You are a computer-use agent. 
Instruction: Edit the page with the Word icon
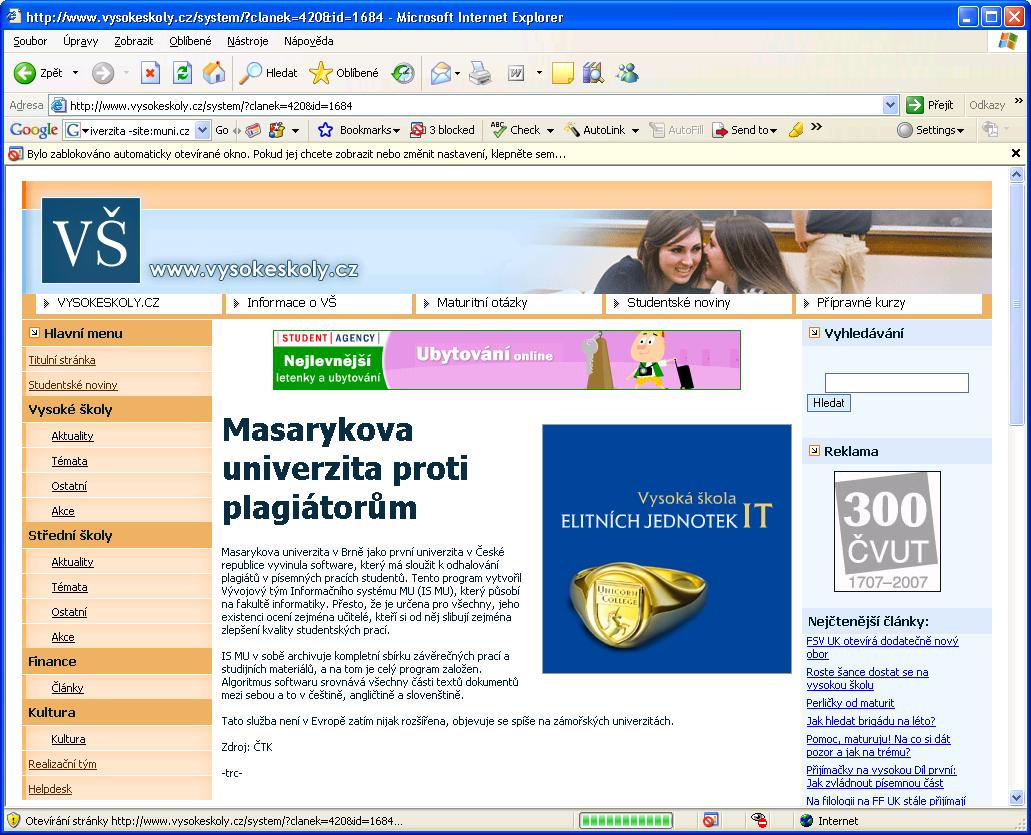point(516,73)
